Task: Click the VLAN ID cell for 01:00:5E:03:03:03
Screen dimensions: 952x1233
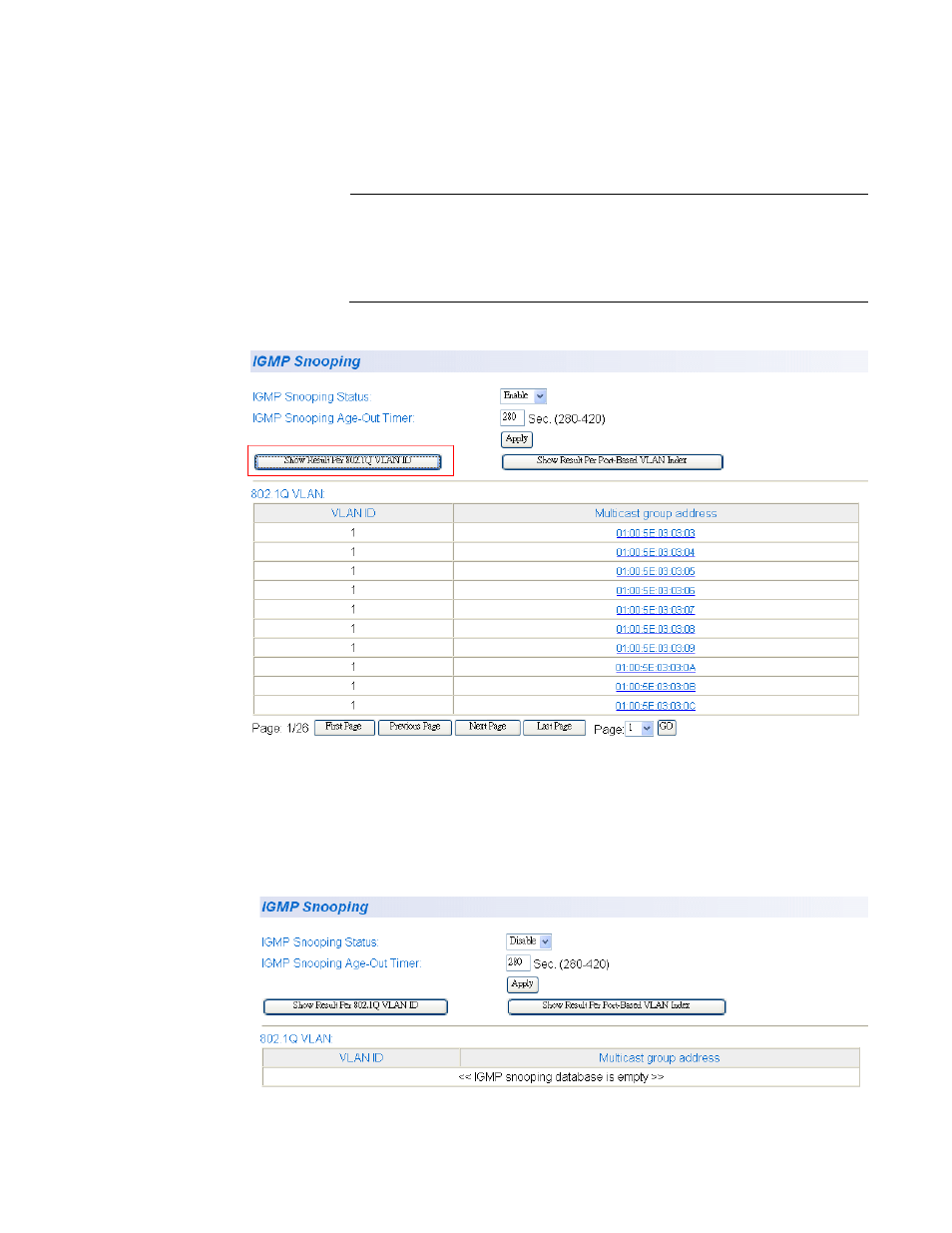Action: (x=353, y=533)
